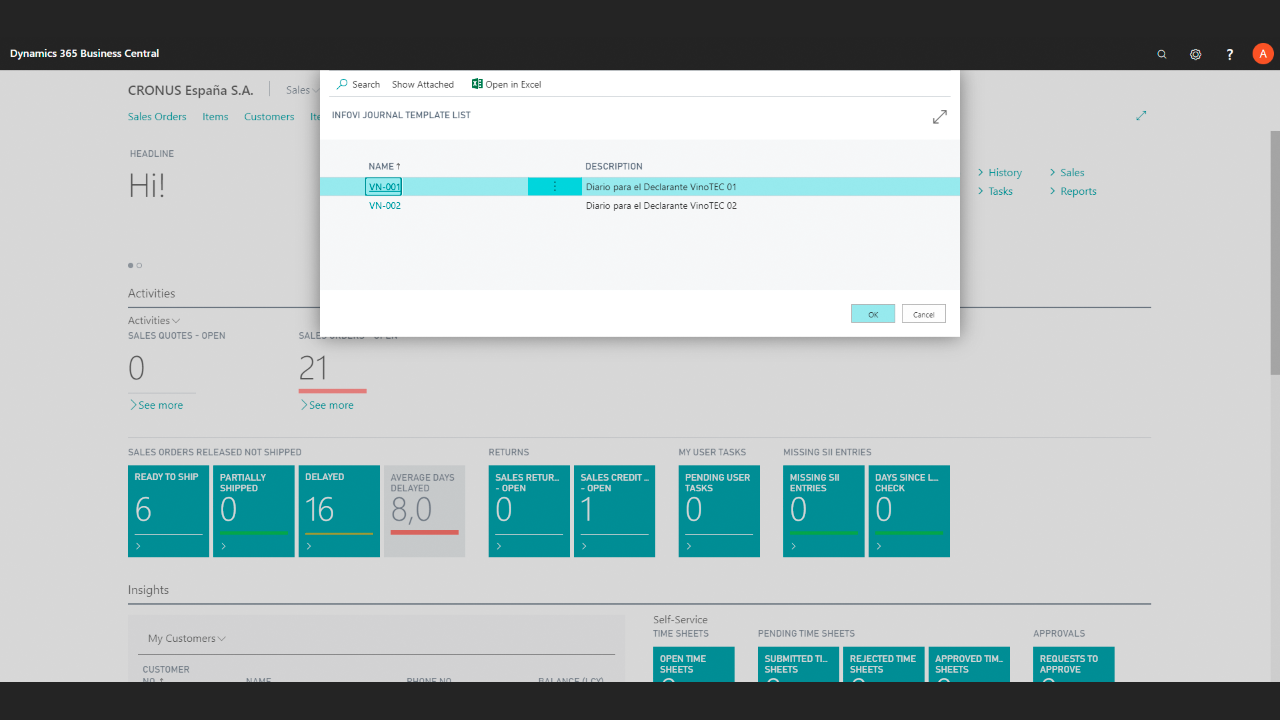Viewport: 1280px width, 720px height.
Task: Open the Sales Return Open tile
Action: point(529,511)
